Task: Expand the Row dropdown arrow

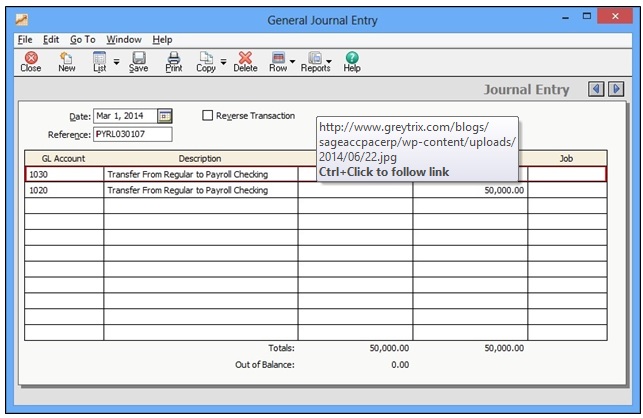Action: pos(292,62)
